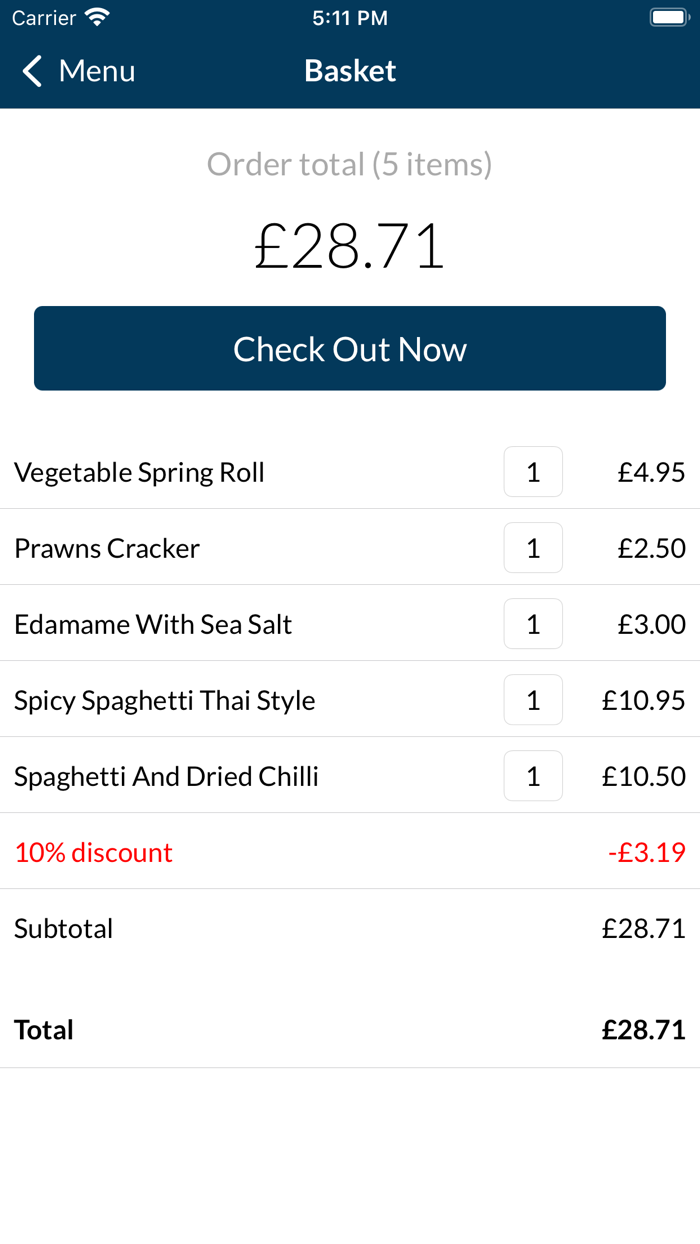700x1244 pixels.
Task: Tap Spaghetti And Dried Chilli item
Action: point(166,776)
